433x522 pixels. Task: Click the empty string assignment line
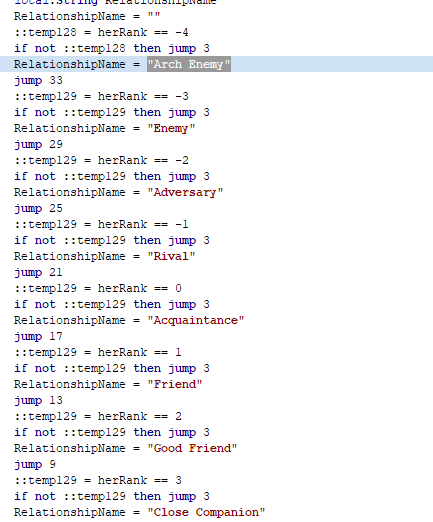[x=87, y=16]
